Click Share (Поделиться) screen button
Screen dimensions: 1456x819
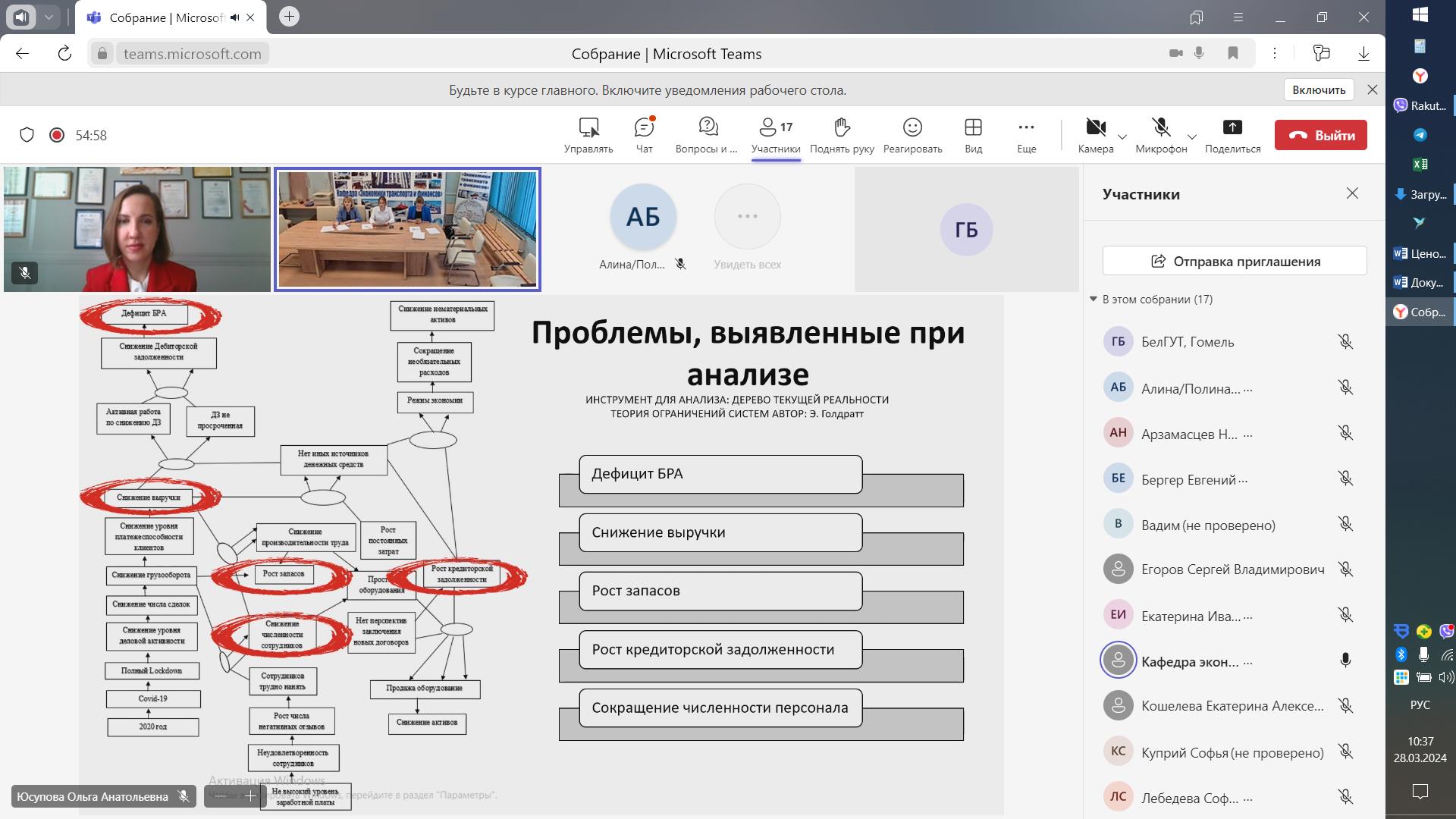click(1233, 135)
